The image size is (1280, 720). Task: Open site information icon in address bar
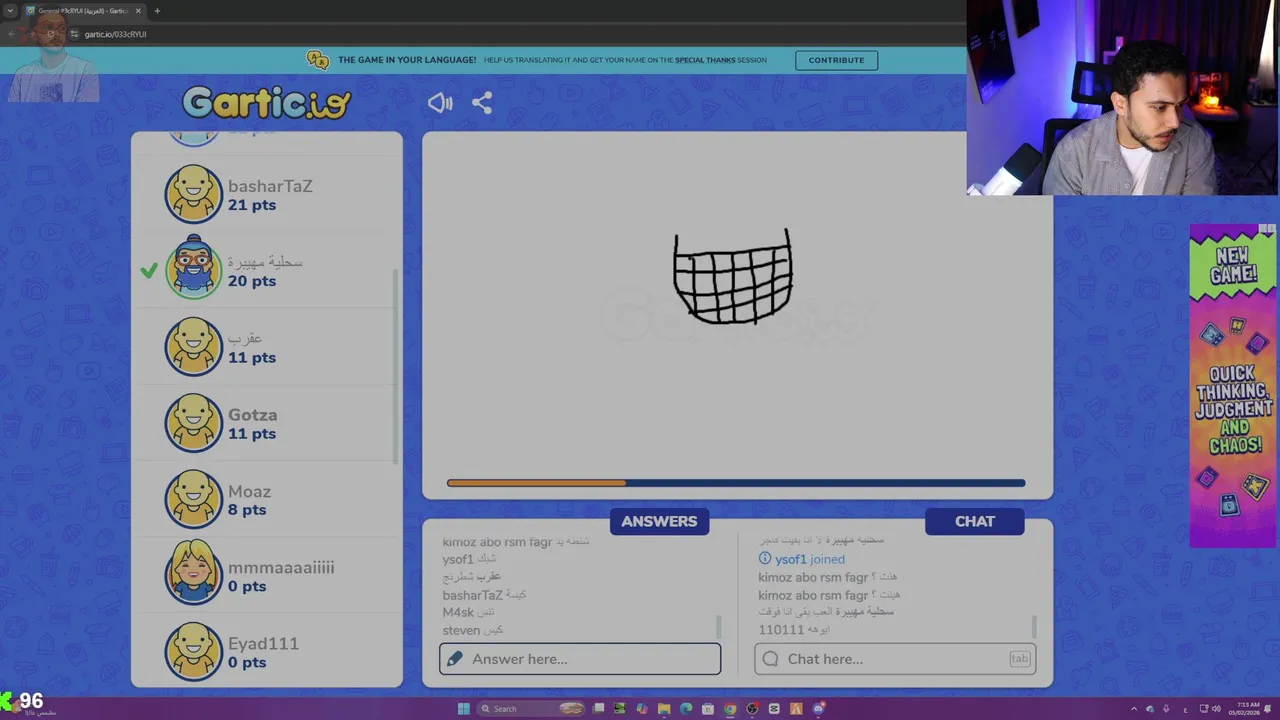coord(74,34)
